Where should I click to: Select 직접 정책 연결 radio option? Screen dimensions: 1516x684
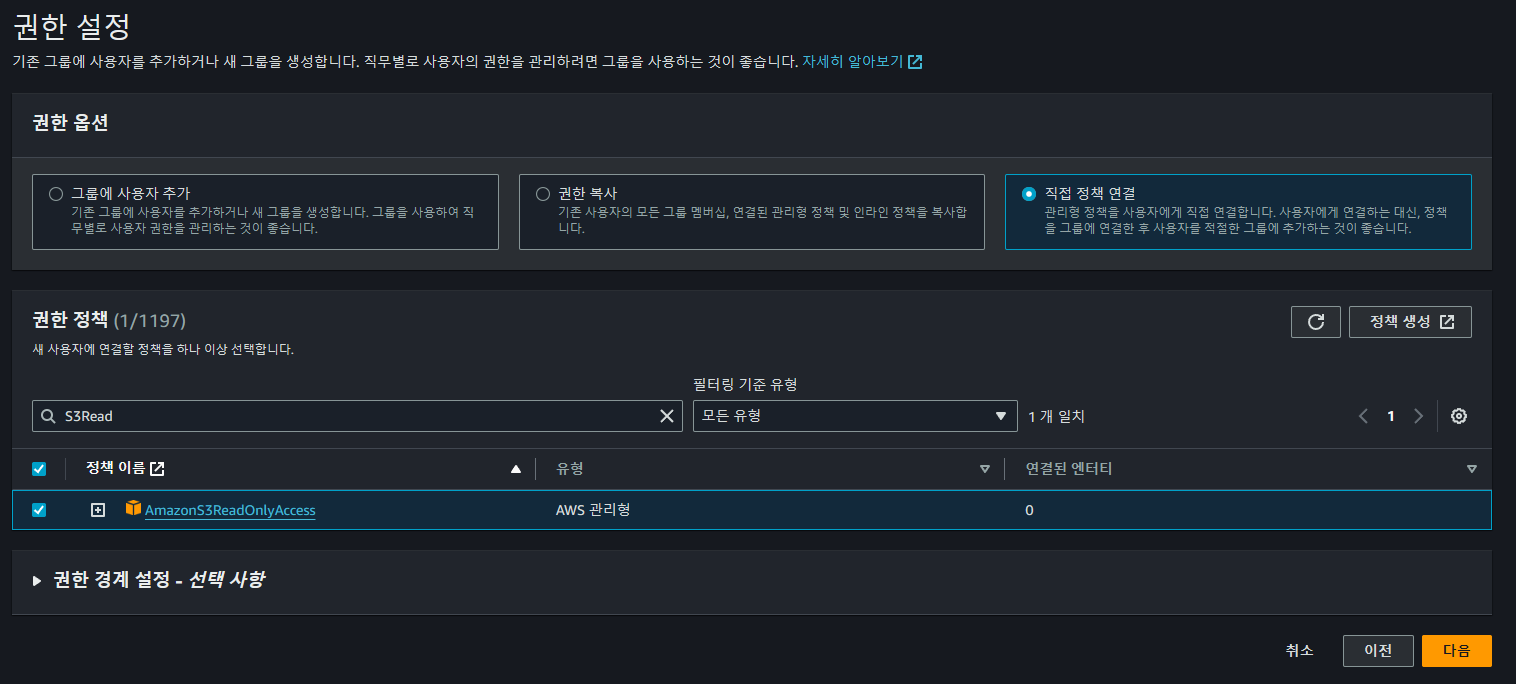[x=1029, y=194]
